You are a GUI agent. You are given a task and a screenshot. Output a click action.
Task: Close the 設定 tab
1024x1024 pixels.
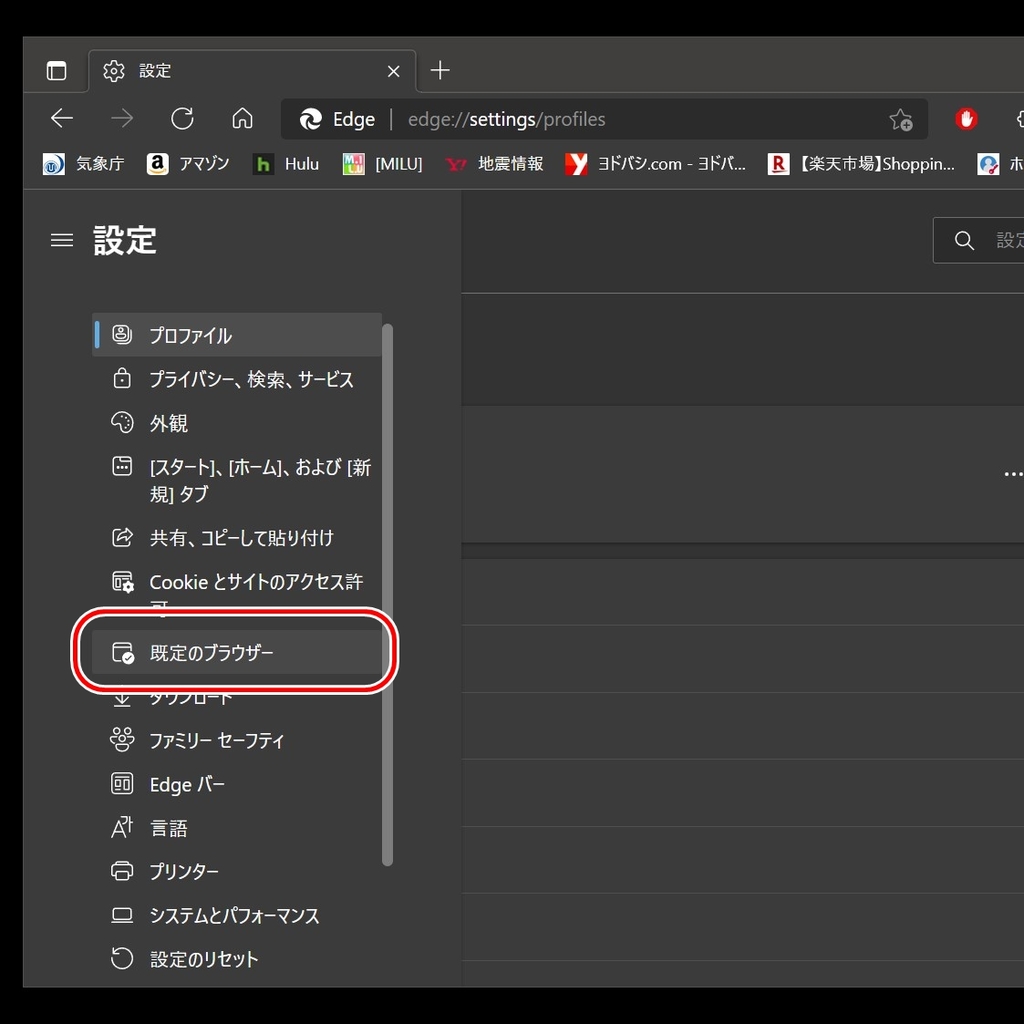[x=394, y=71]
